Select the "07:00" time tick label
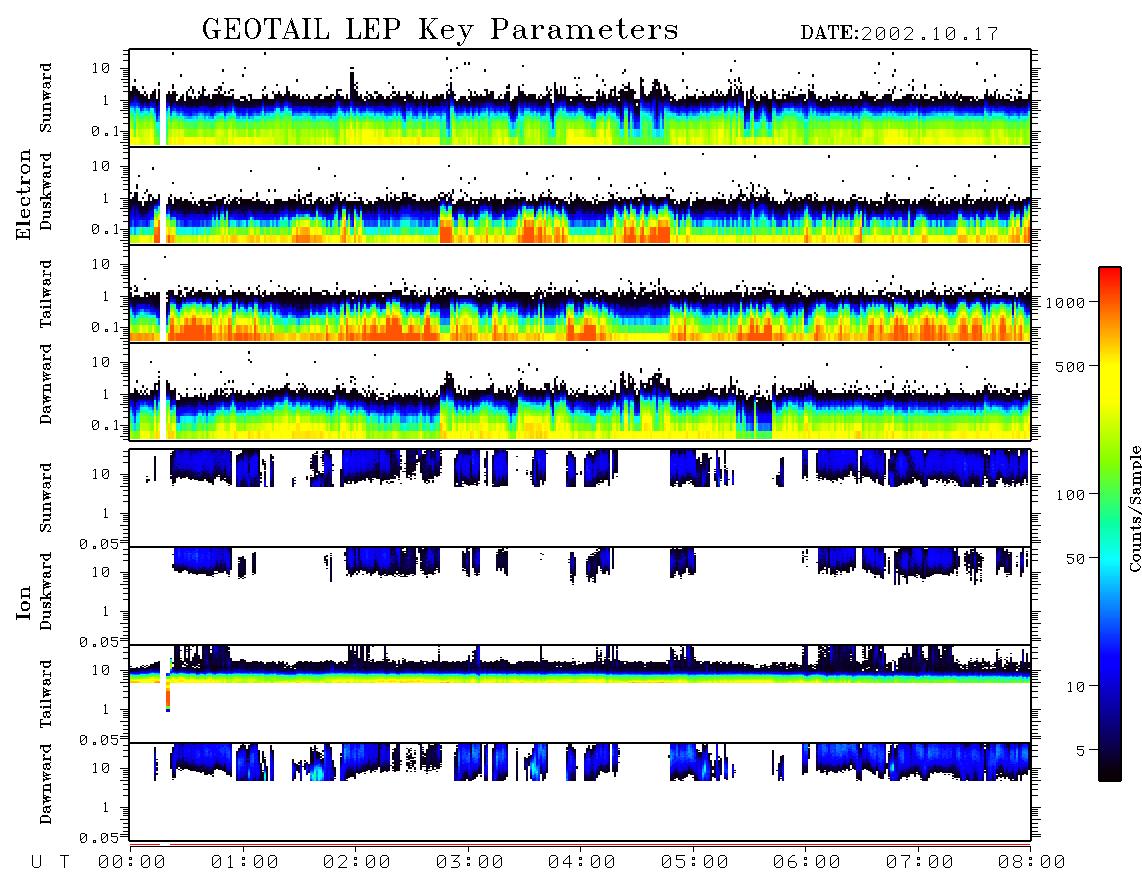Screen dimensions: 1142x880 coord(920,863)
